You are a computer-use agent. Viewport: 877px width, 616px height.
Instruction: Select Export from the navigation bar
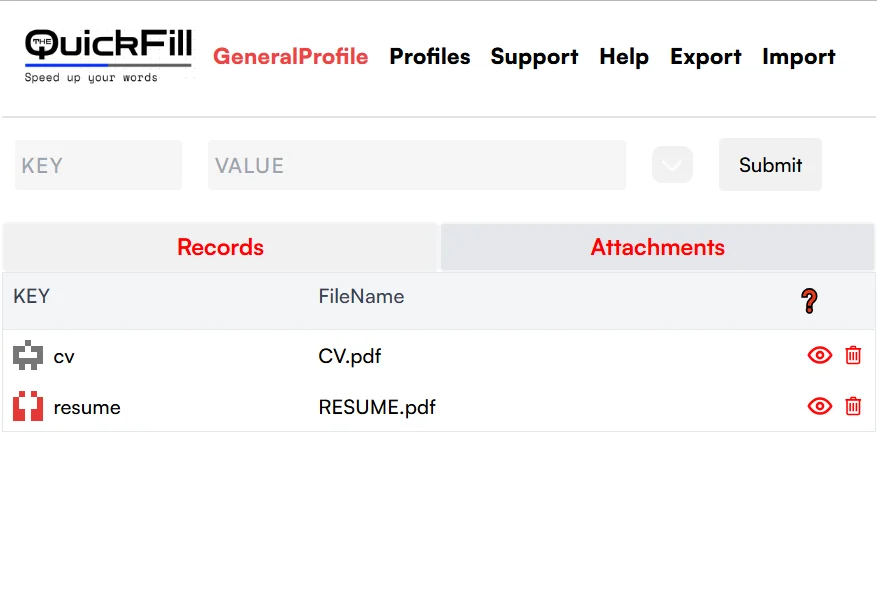tap(706, 57)
